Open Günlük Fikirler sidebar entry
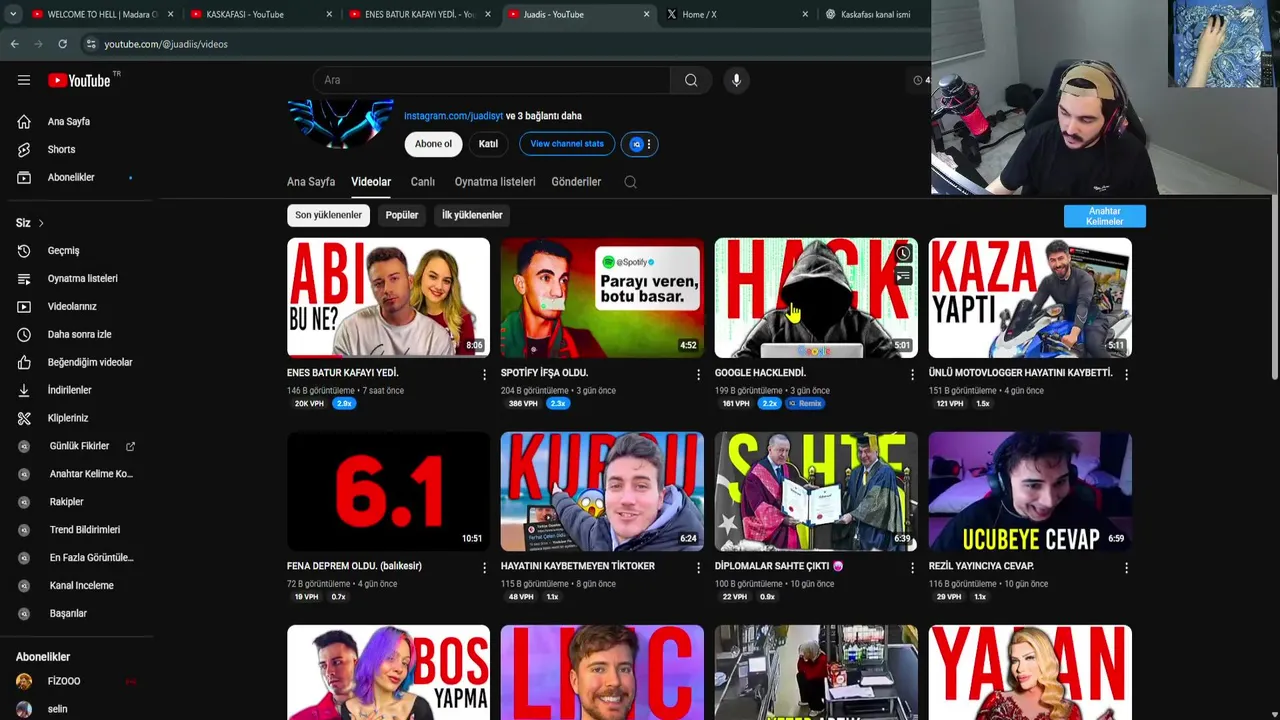This screenshot has width=1280, height=720. (x=77, y=446)
